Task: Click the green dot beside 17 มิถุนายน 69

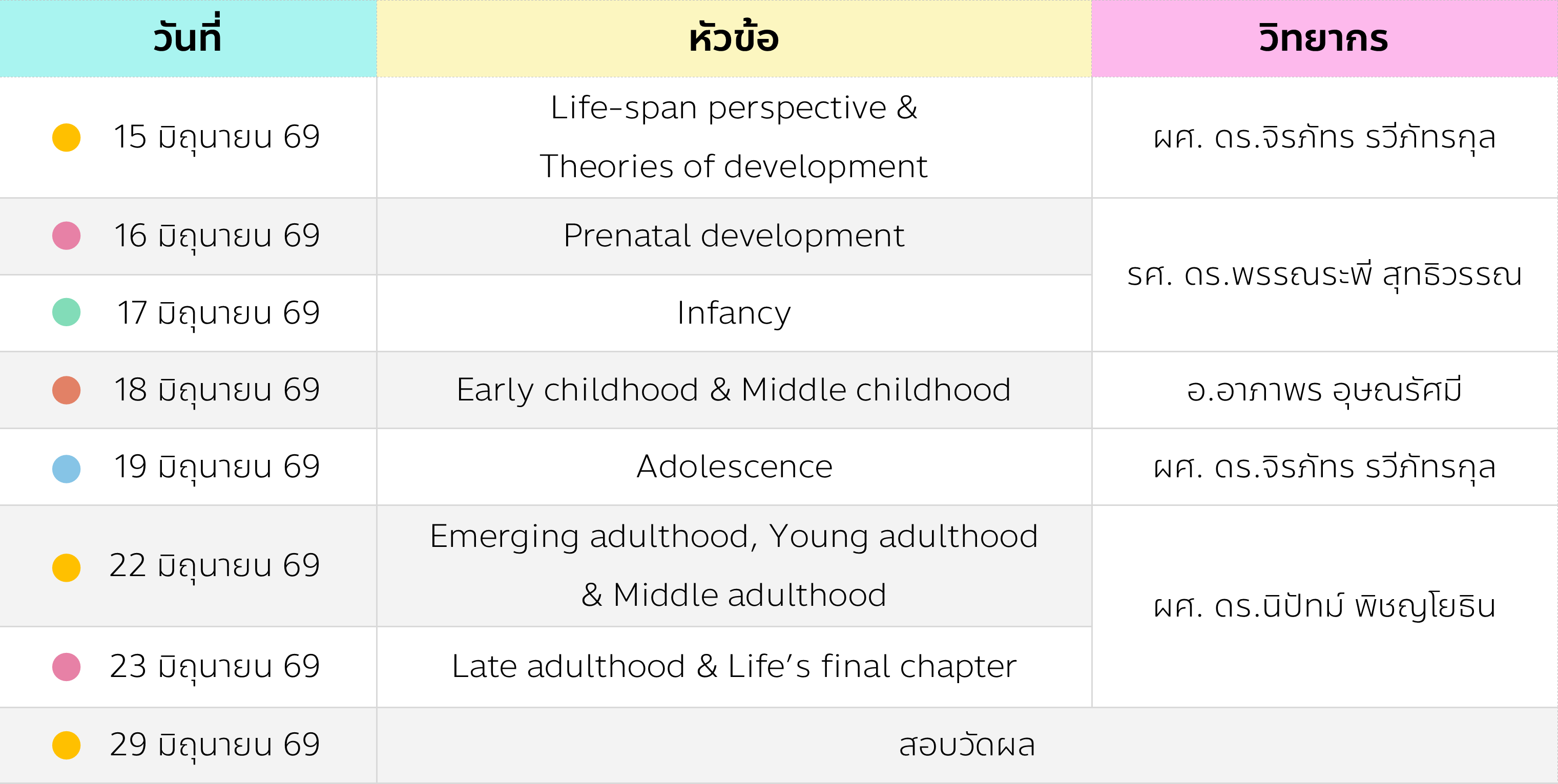Action: pyautogui.click(x=67, y=312)
